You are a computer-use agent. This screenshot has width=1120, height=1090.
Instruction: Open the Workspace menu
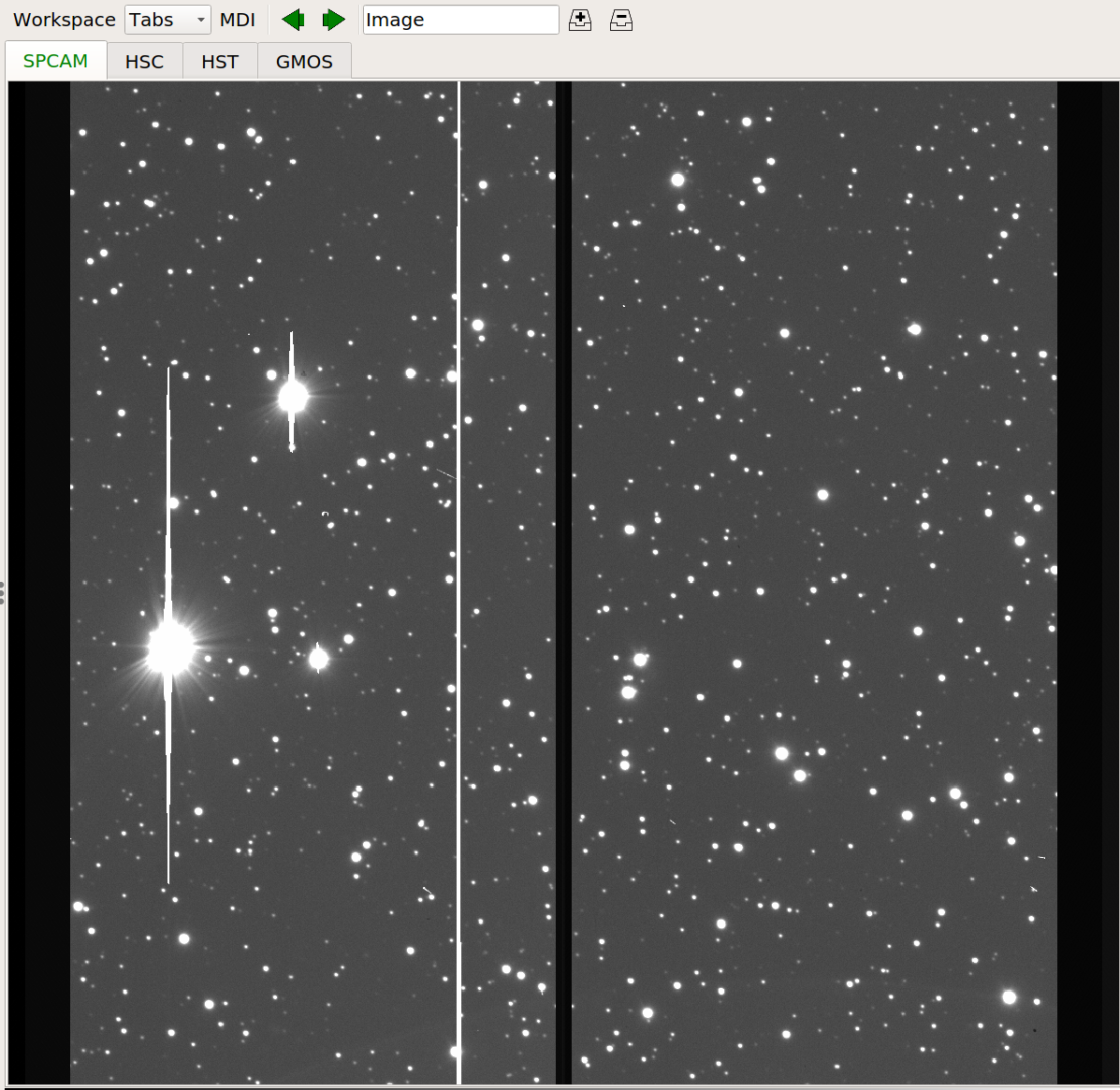click(65, 20)
